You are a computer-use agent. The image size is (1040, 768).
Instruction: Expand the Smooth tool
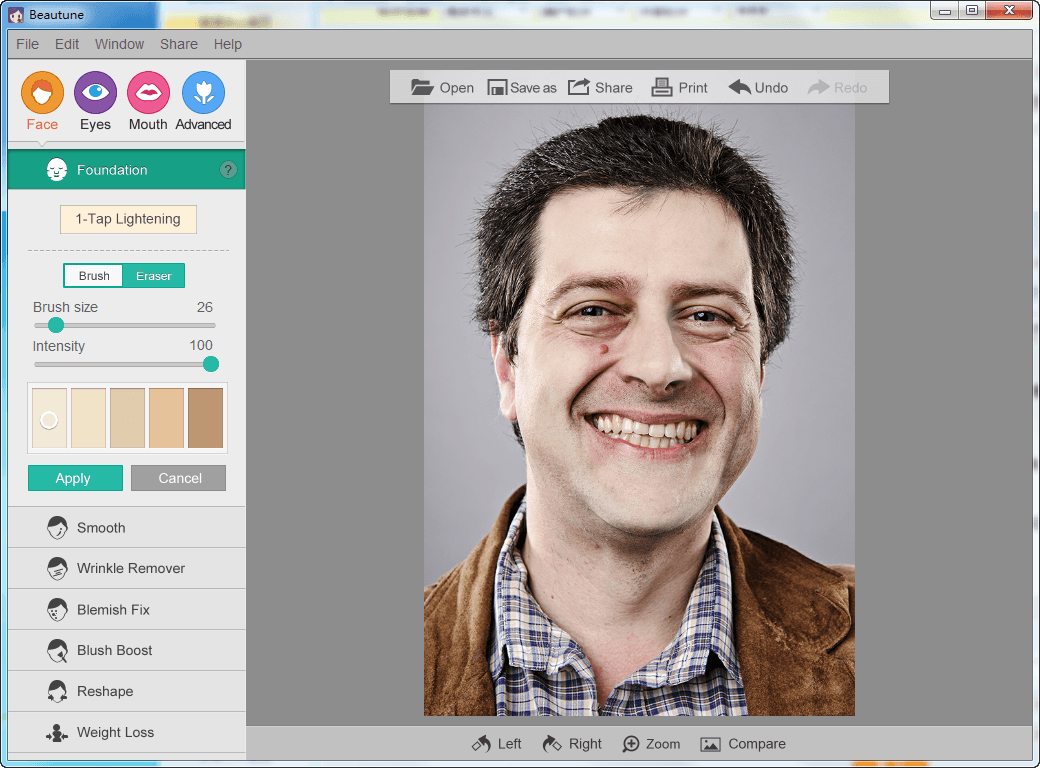[127, 528]
